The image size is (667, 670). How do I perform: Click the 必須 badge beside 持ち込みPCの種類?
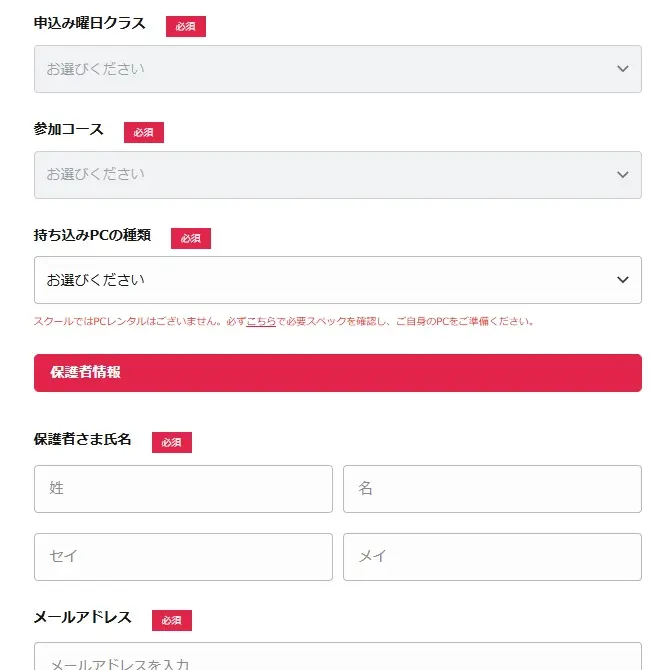(191, 238)
